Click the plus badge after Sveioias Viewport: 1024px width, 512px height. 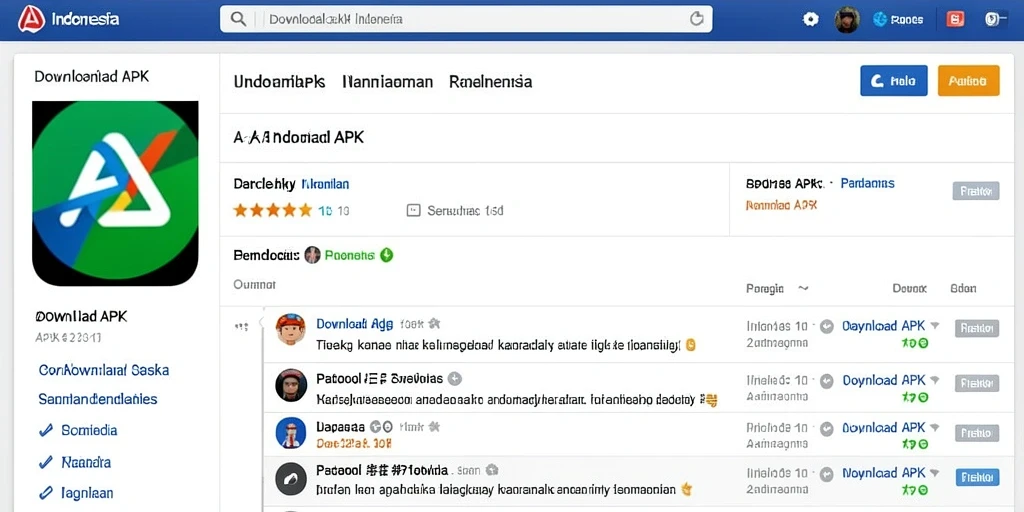(x=455, y=378)
